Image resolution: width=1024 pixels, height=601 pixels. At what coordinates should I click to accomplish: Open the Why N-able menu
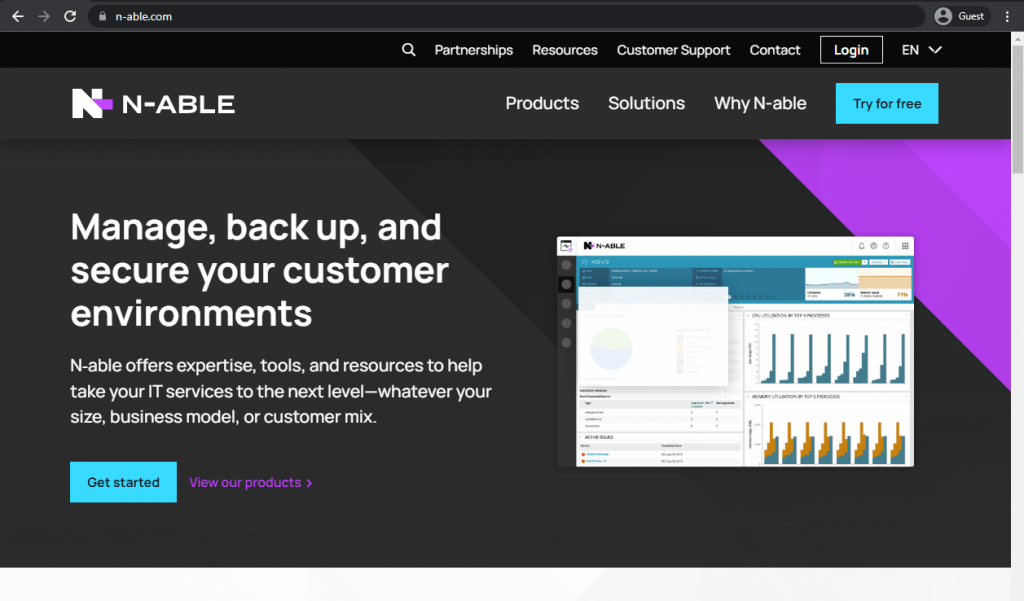point(760,103)
